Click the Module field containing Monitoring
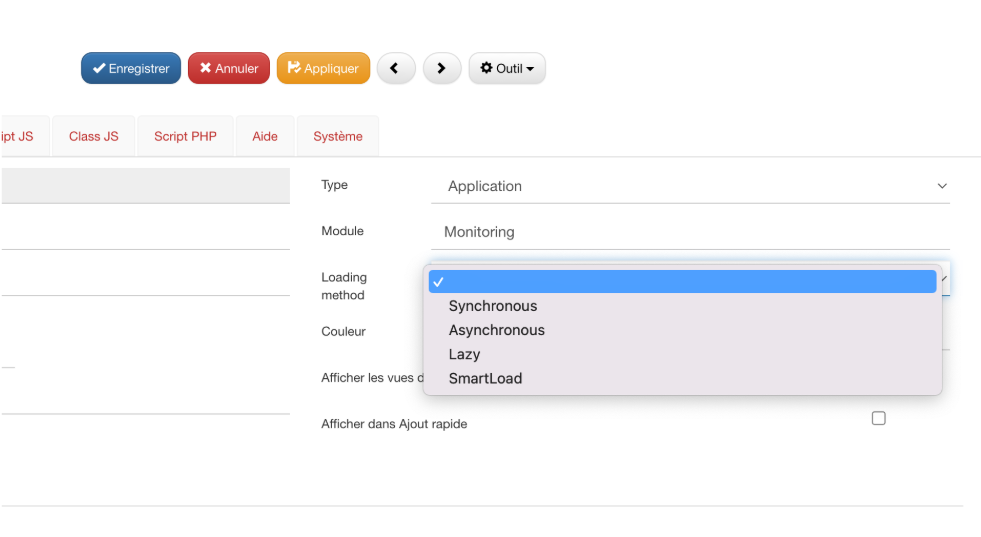This screenshot has height=537, width=981. (x=690, y=232)
